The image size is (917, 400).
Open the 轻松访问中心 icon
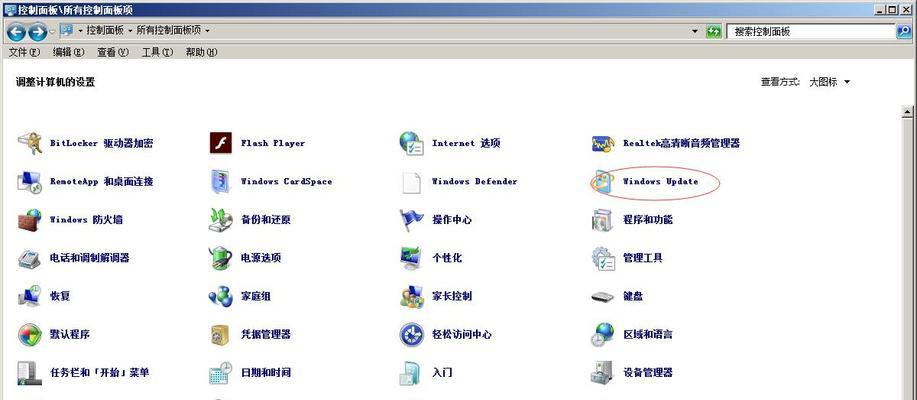tap(412, 335)
